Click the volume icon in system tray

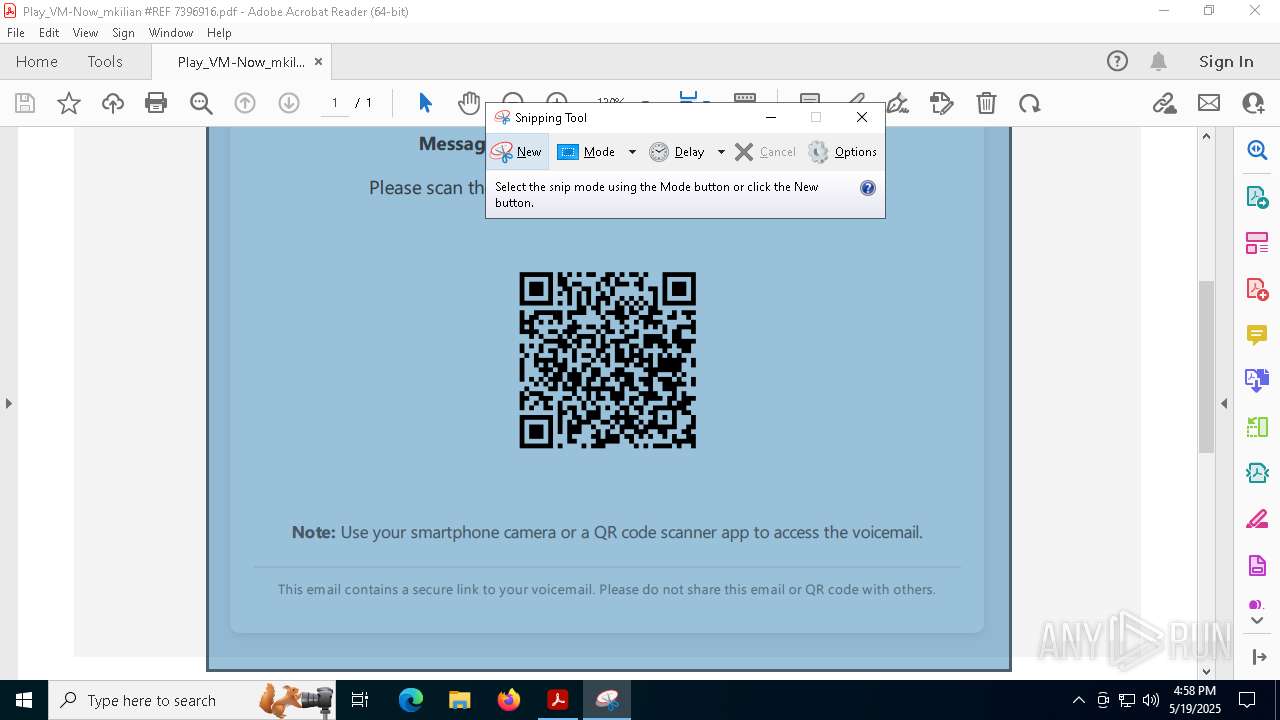click(1150, 700)
